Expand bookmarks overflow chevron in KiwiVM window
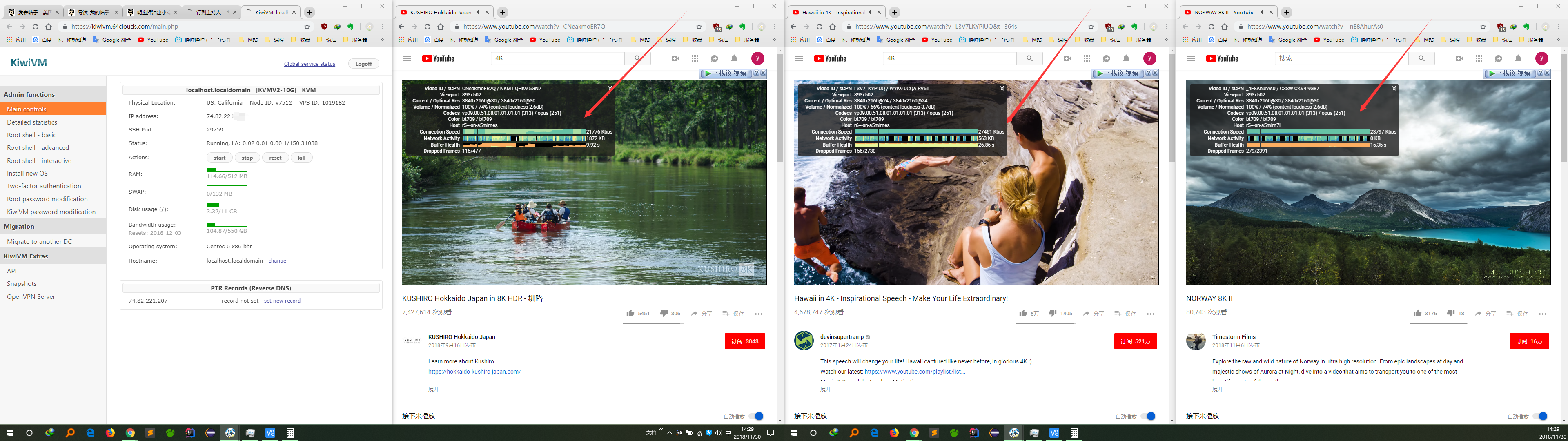Viewport: 1568px width, 441px height. coord(382,40)
